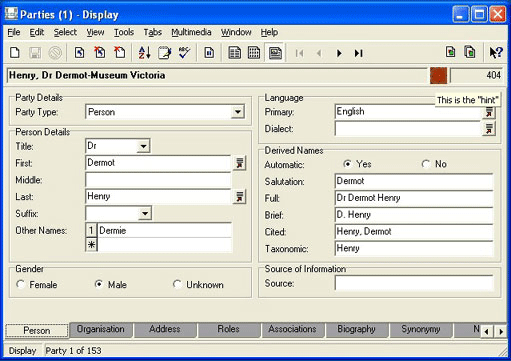Screen dimensions: 511x361
Task: Switch to the Address tab
Action: pos(165,329)
